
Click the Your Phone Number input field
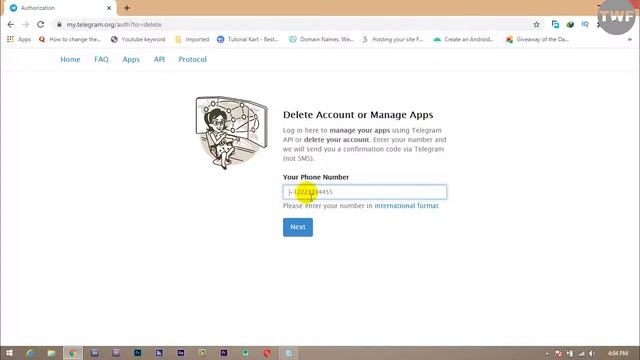click(x=365, y=192)
